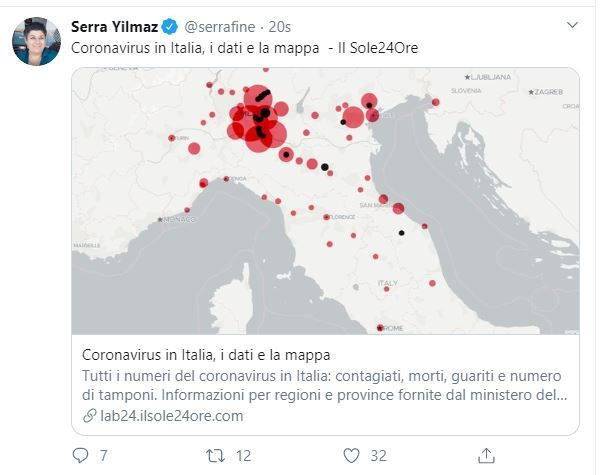
Task: Expand the tweet options chevron
Action: pyautogui.click(x=572, y=24)
